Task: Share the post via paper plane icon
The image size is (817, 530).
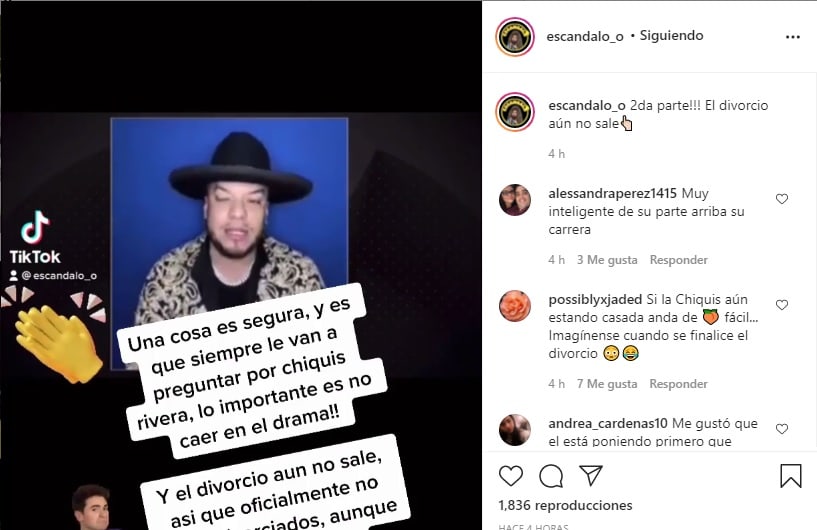Action: 591,475
